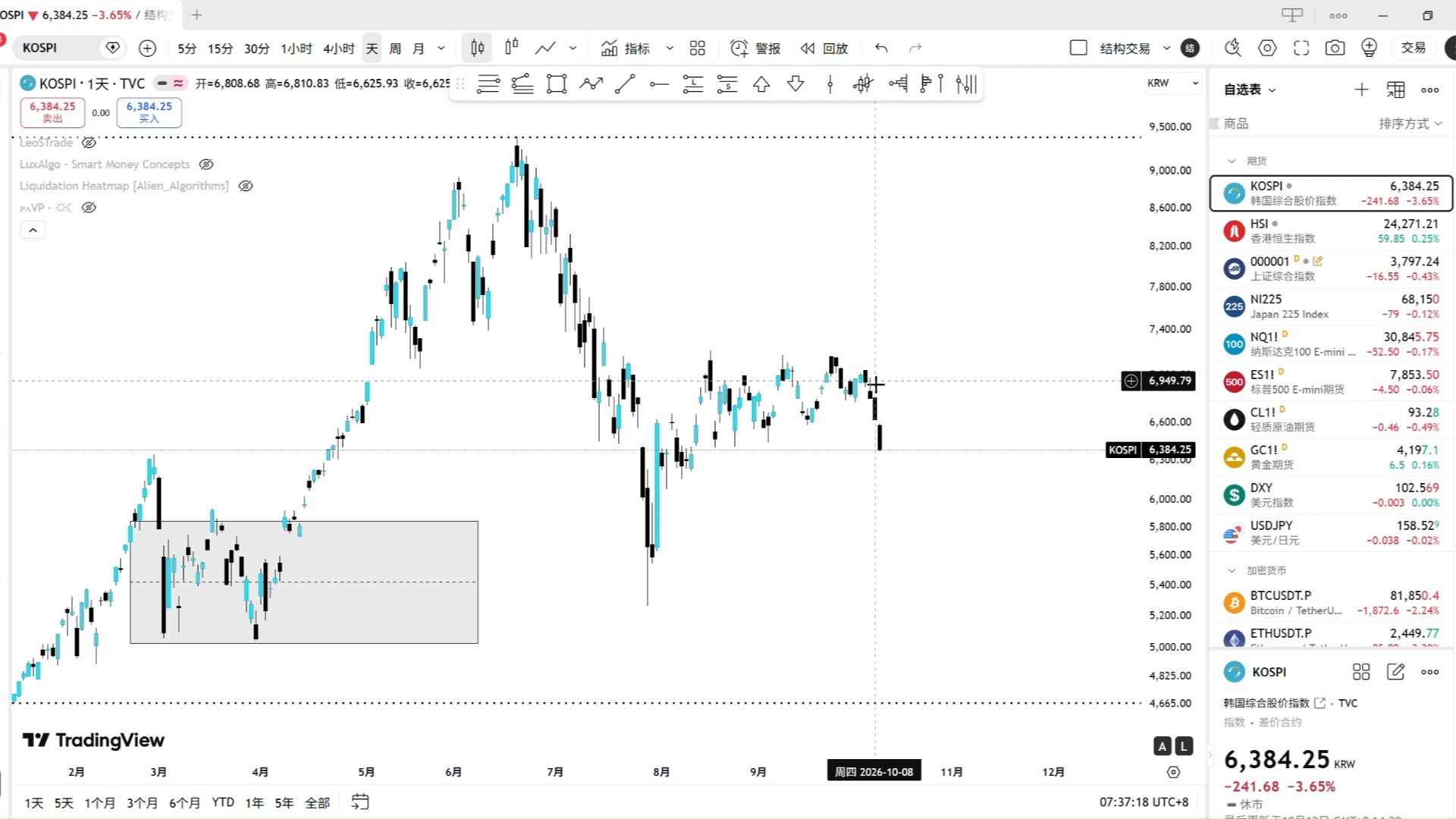1456x819 pixels.
Task: Collapse the 期货 watchlist section
Action: tap(1232, 161)
